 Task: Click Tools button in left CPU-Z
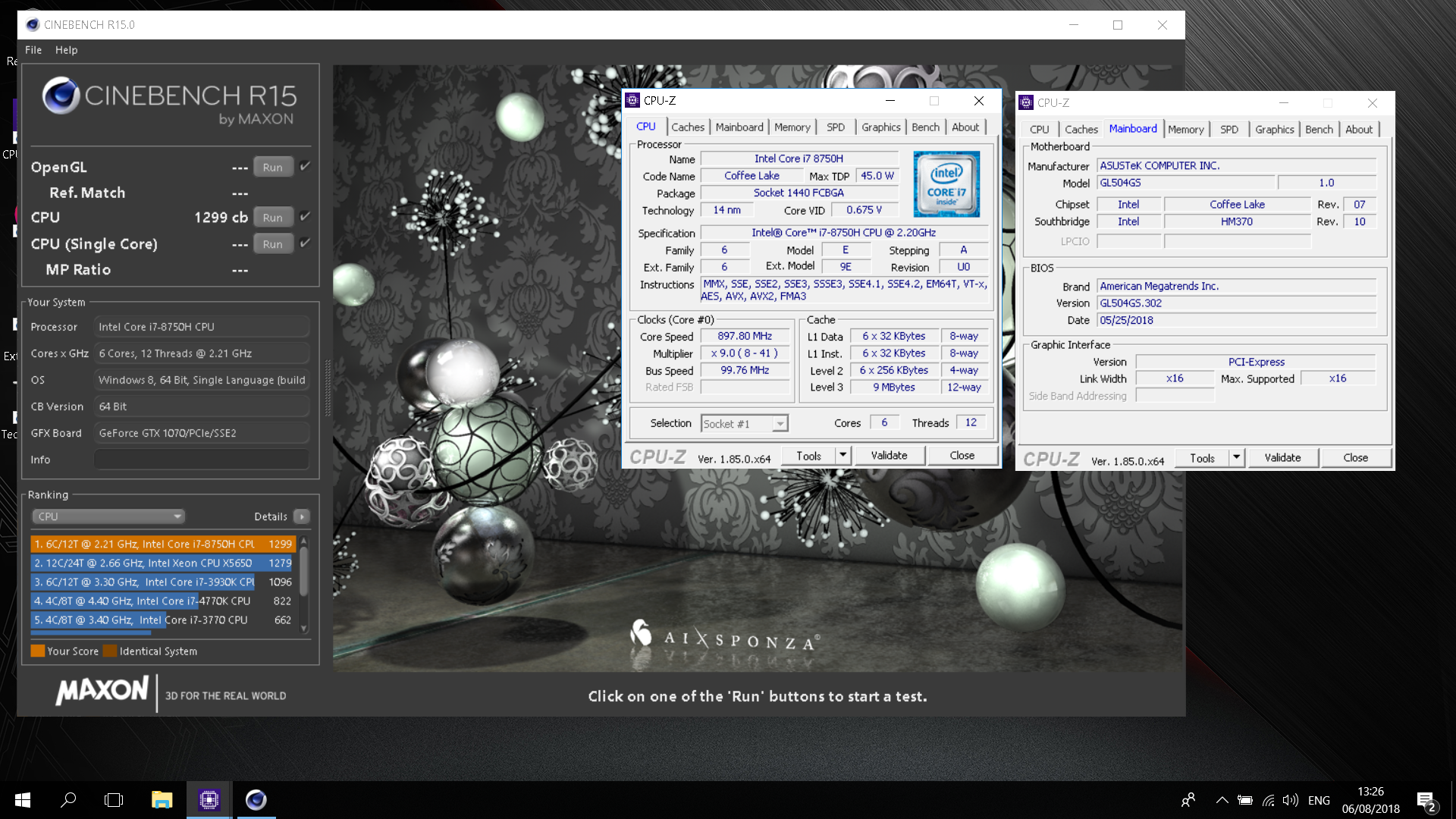coord(809,456)
